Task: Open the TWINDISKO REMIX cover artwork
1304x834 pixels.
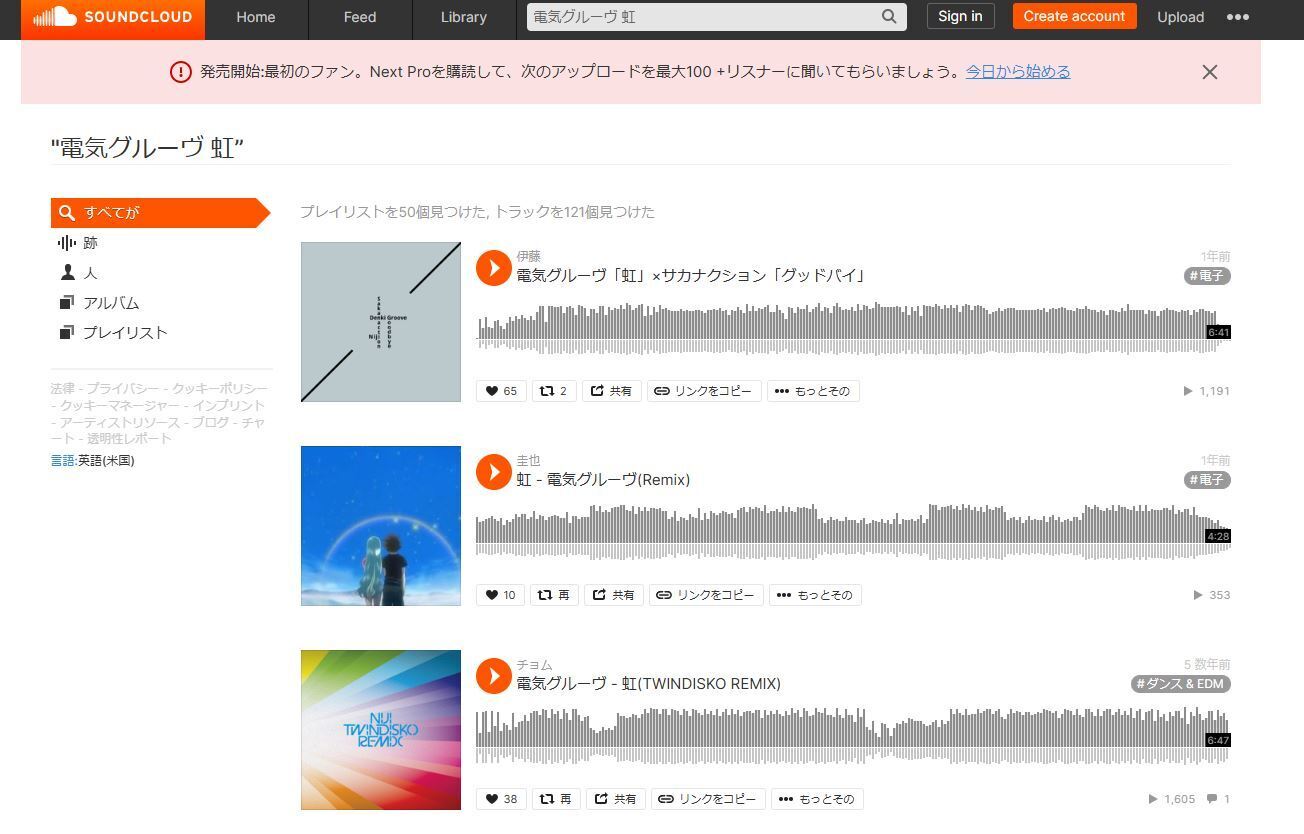Action: click(381, 730)
